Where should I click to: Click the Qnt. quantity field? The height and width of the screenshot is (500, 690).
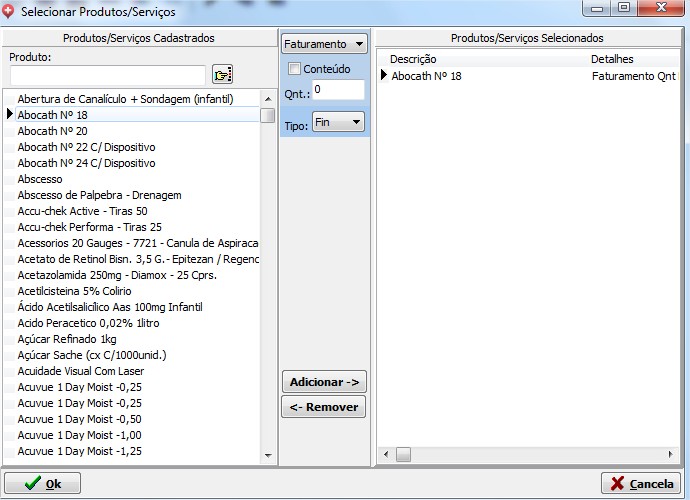pyautogui.click(x=337, y=90)
